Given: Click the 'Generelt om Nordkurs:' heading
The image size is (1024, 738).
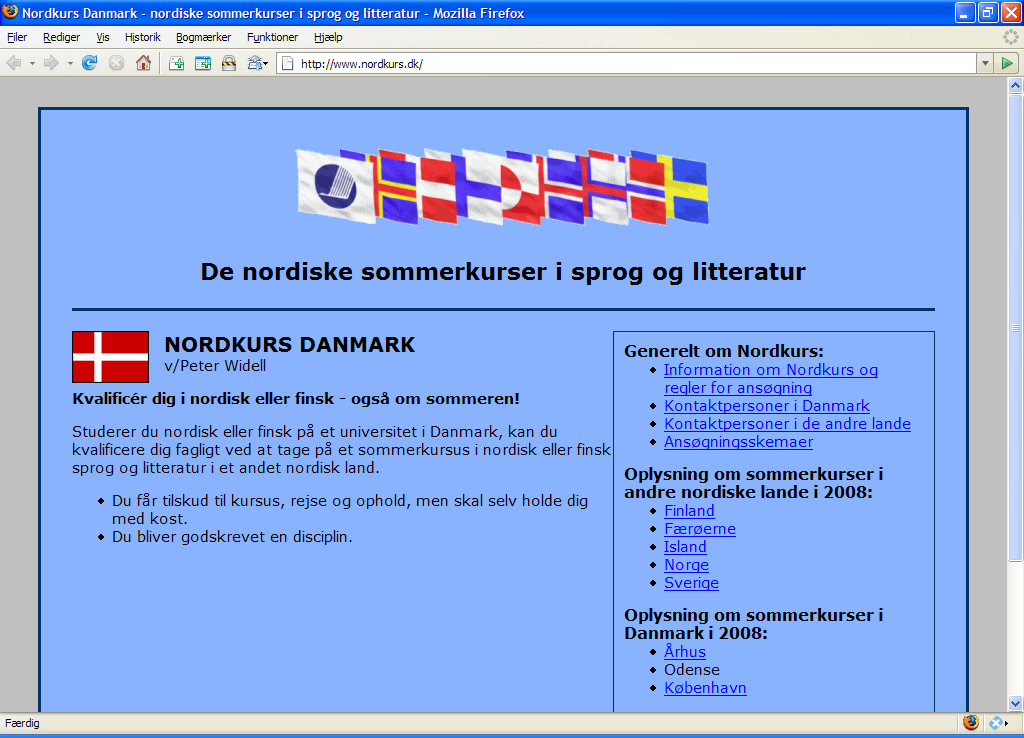Looking at the screenshot, I should pyautogui.click(x=724, y=351).
